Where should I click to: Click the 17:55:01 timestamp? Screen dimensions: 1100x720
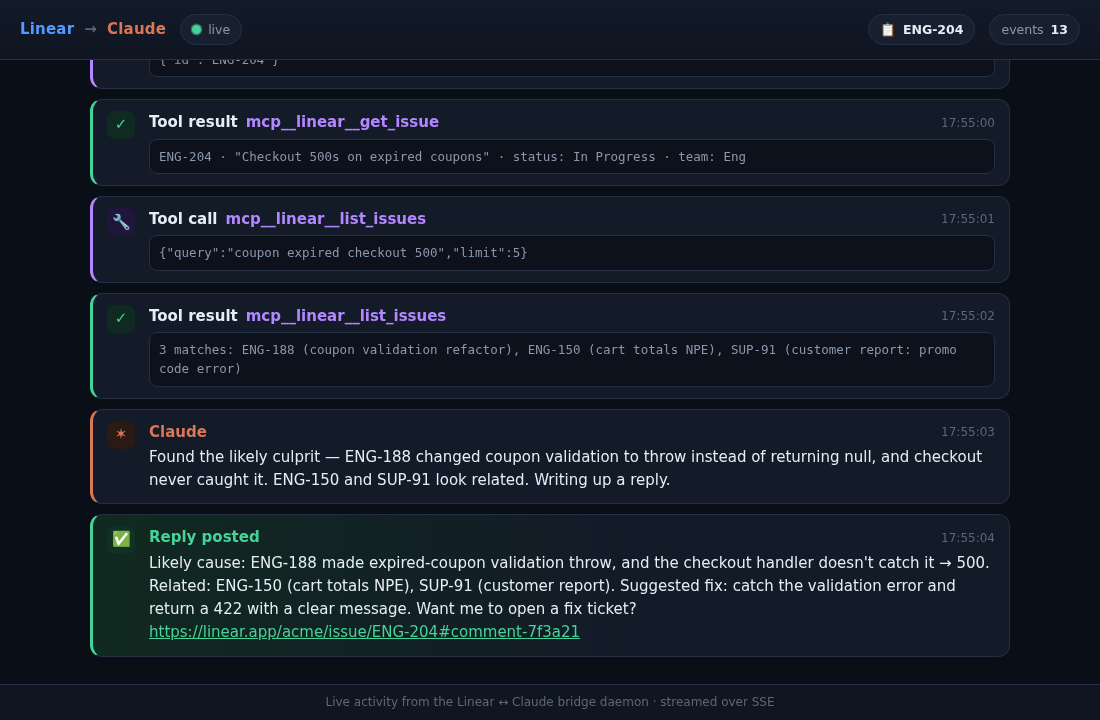click(967, 219)
